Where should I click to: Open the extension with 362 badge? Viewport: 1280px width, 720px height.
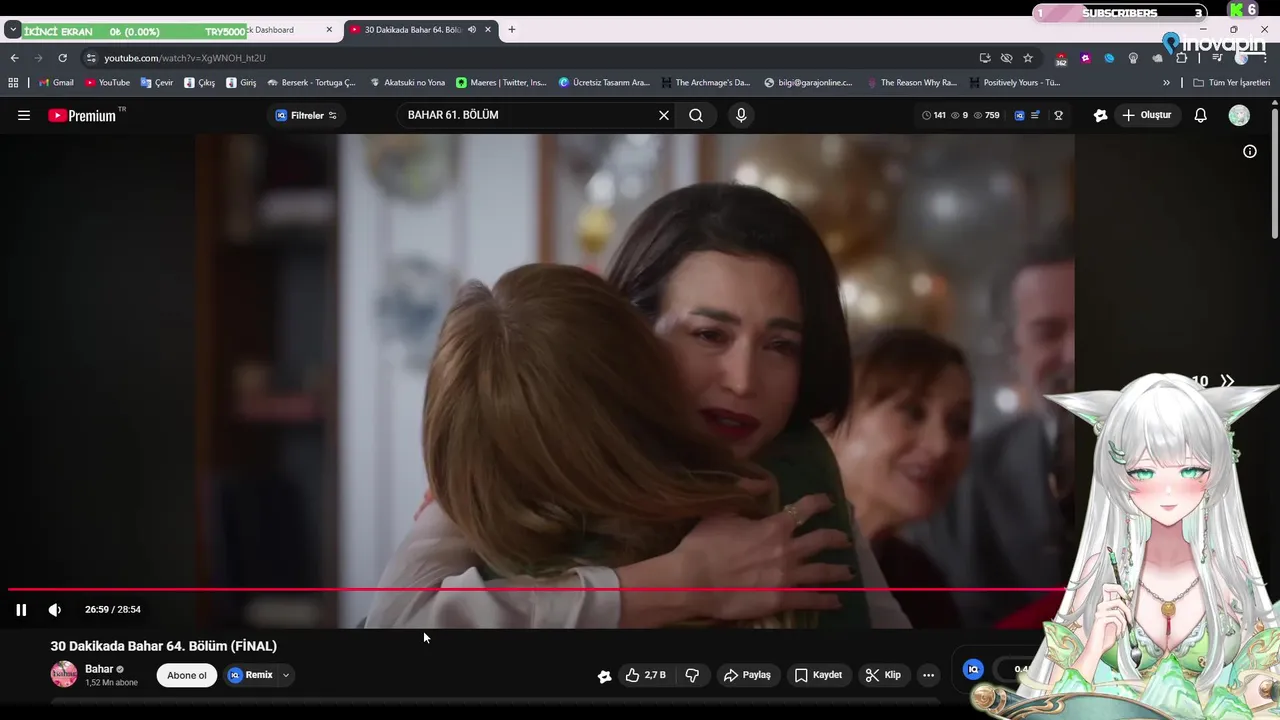tap(1061, 59)
